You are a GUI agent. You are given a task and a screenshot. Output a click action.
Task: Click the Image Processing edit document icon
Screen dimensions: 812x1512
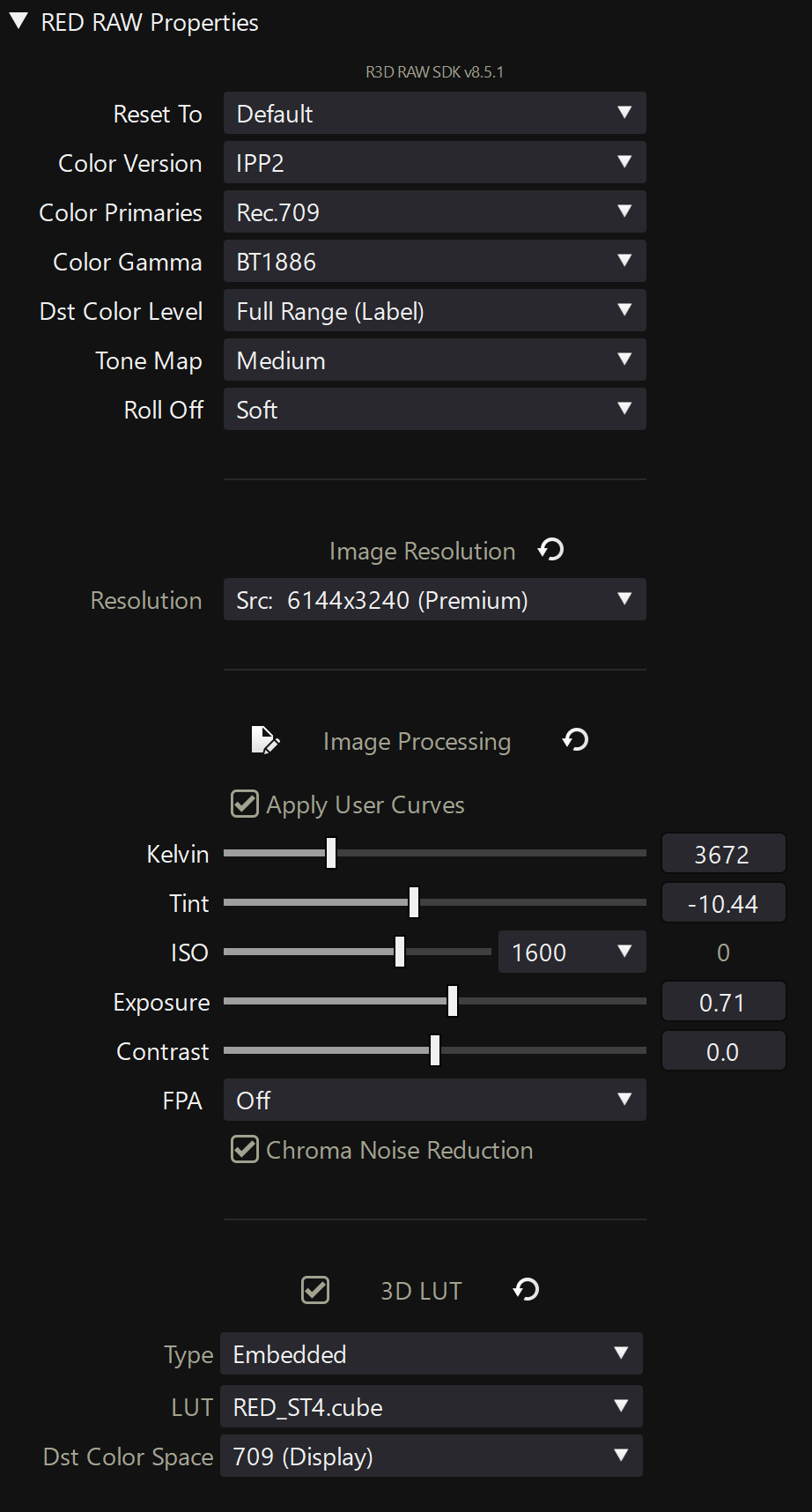[x=265, y=740]
